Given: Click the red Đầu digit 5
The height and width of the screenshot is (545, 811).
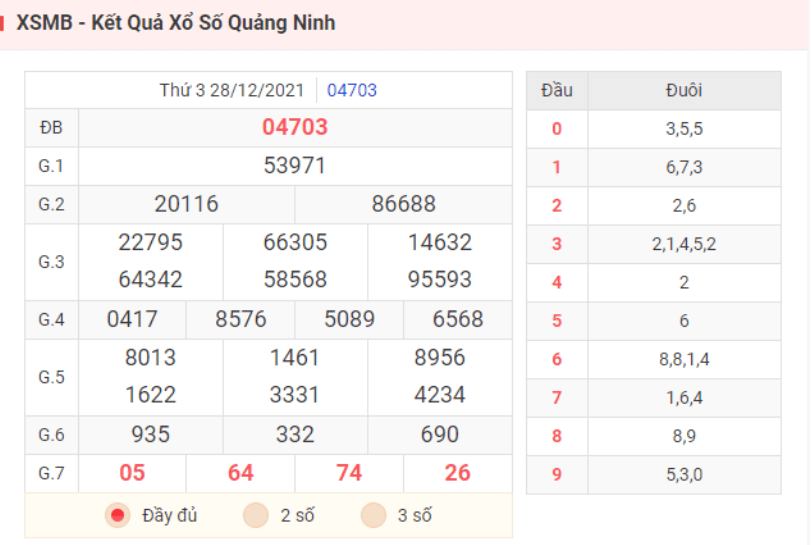Looking at the screenshot, I should 557,321.
